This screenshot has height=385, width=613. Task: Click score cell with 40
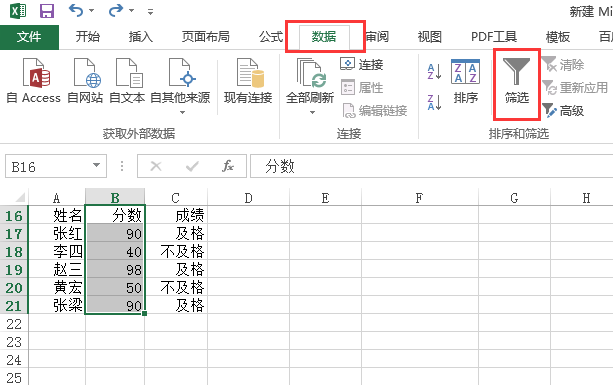[115, 251]
